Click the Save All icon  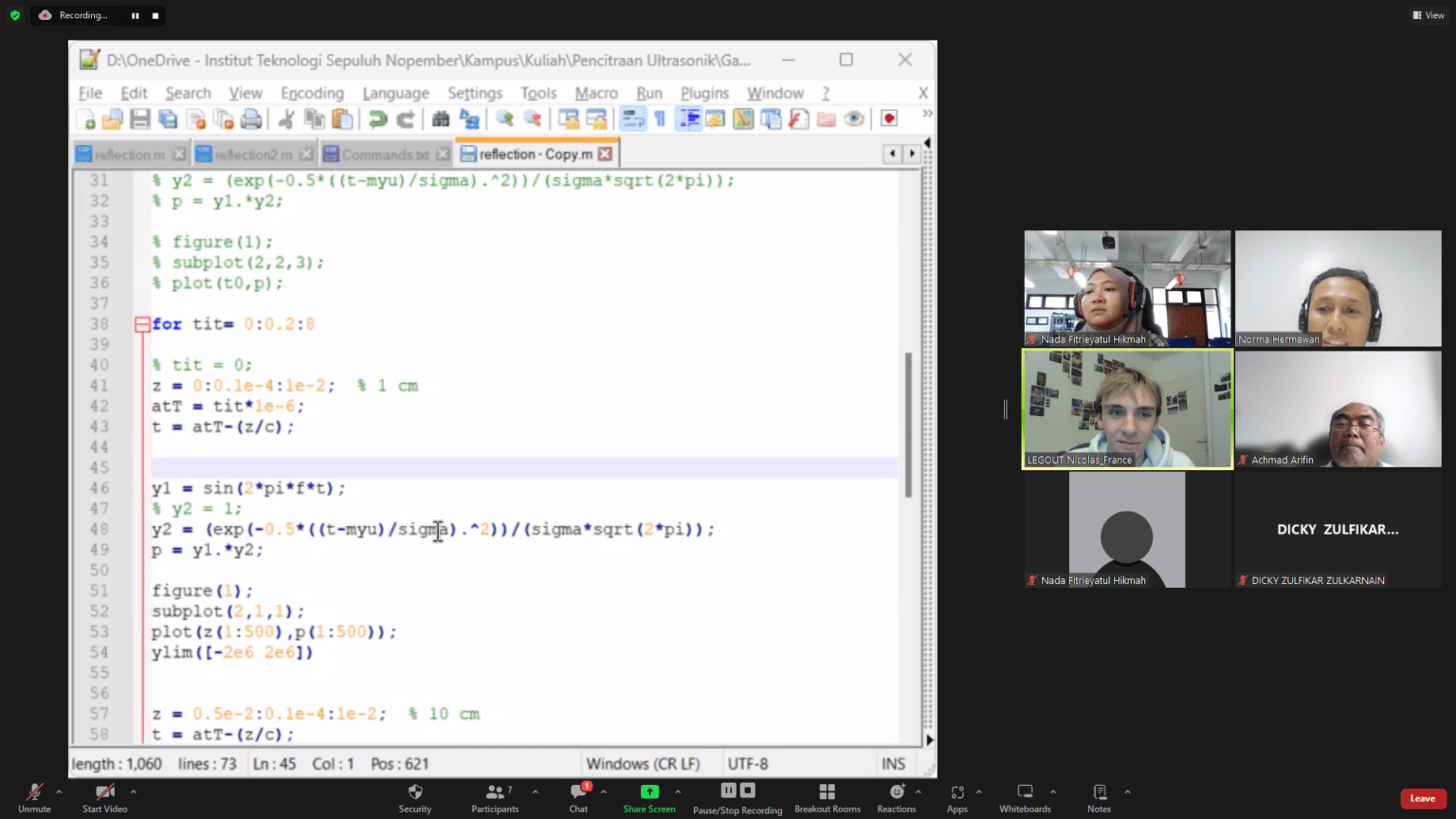[168, 119]
